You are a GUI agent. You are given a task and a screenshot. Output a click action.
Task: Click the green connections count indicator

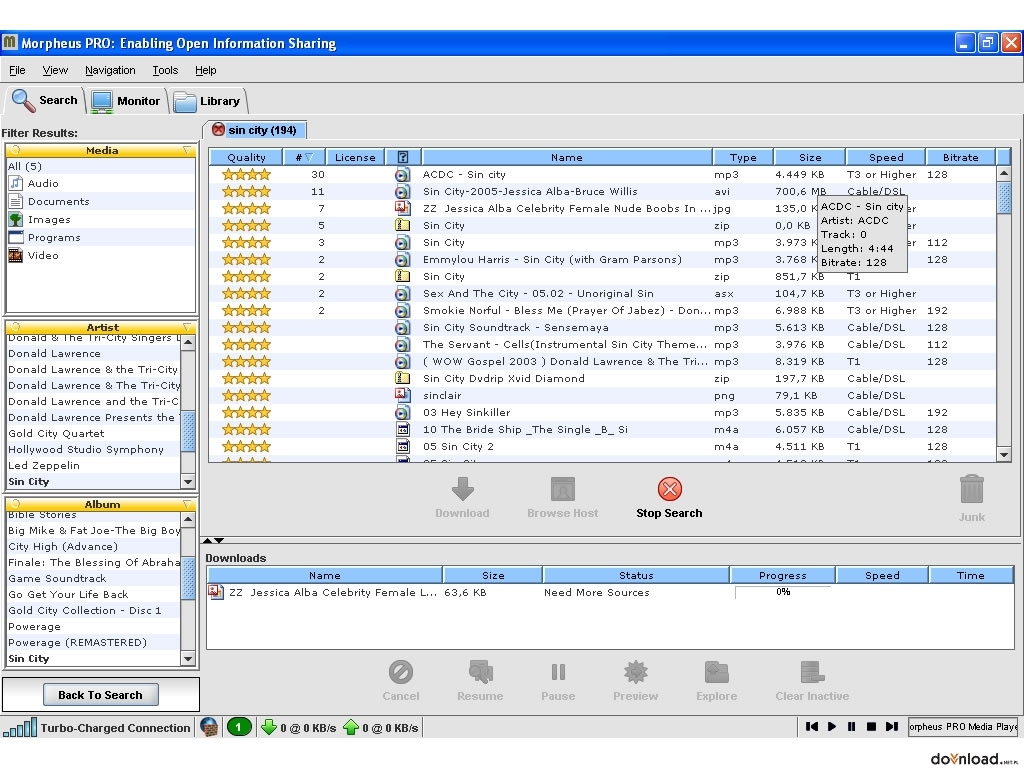pyautogui.click(x=239, y=727)
